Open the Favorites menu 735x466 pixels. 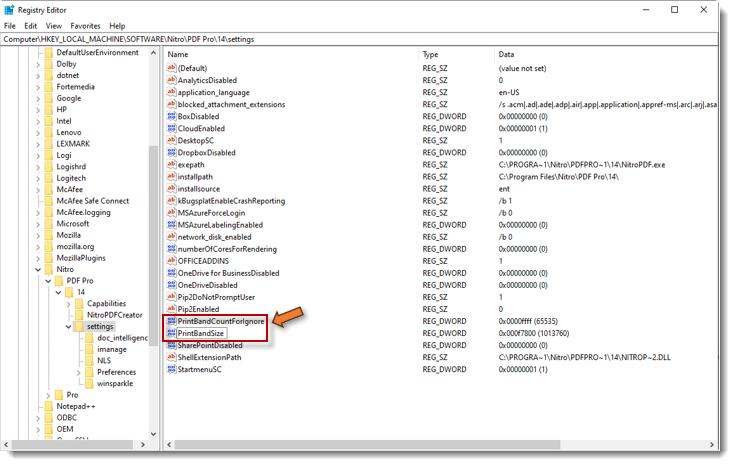tap(85, 26)
